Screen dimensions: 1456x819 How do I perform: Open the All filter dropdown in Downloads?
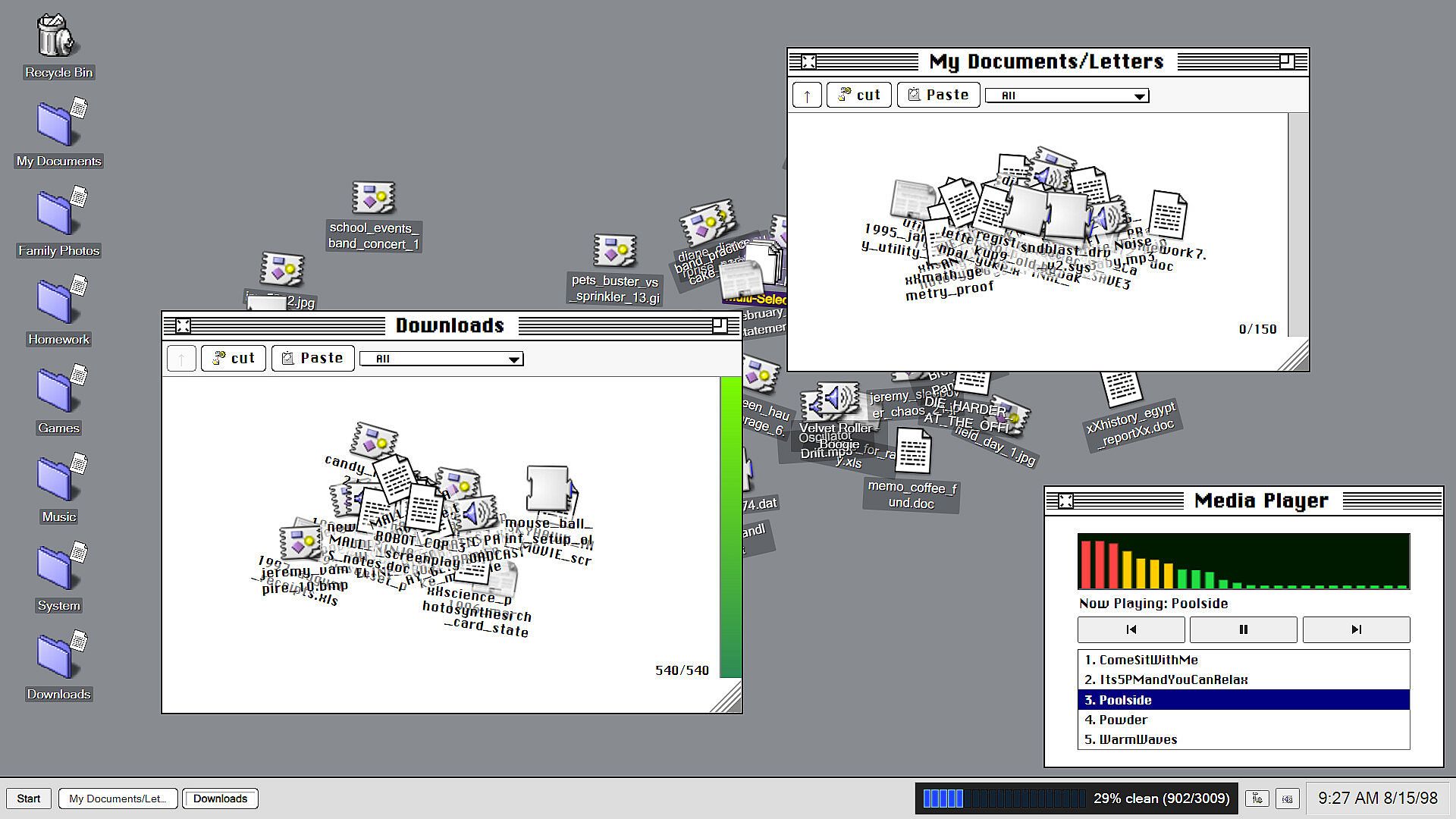click(x=441, y=359)
